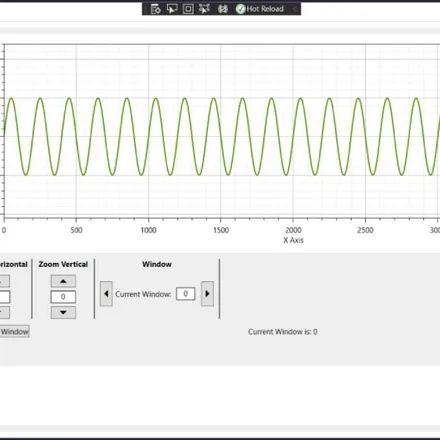Image resolution: width=440 pixels, height=440 pixels.
Task: Click the green sine wave plot
Action: coord(221,136)
